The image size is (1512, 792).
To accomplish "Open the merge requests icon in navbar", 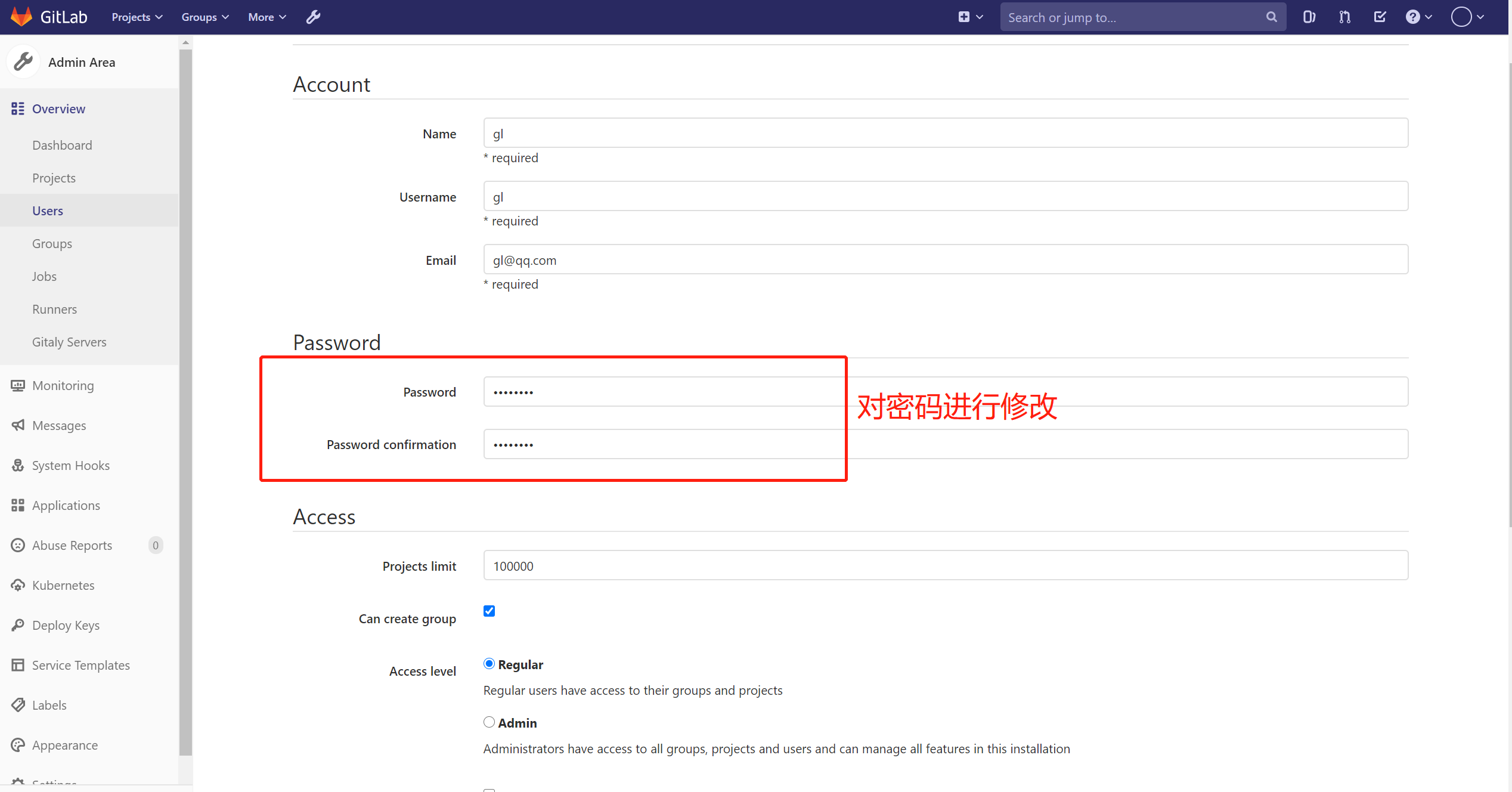I will point(1344,17).
